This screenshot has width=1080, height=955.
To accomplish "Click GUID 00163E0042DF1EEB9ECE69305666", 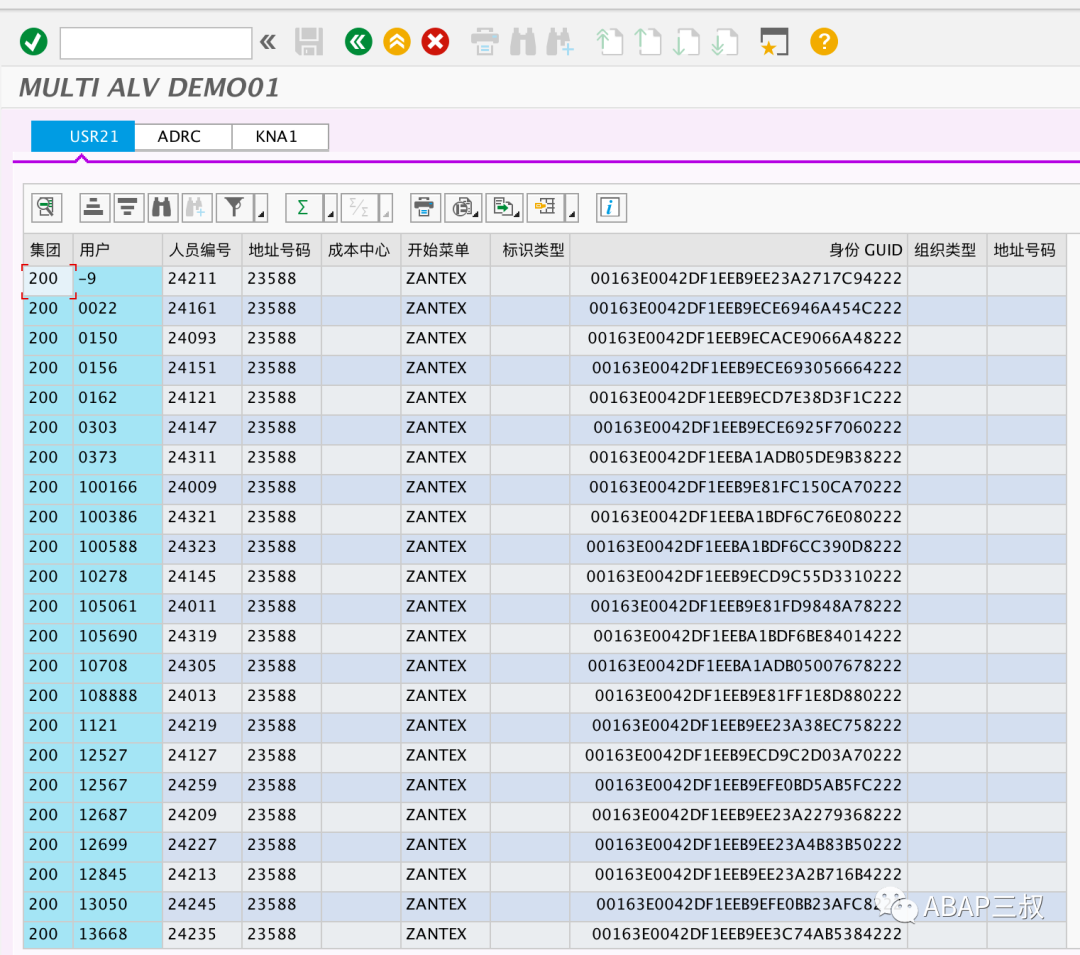I will click(738, 368).
